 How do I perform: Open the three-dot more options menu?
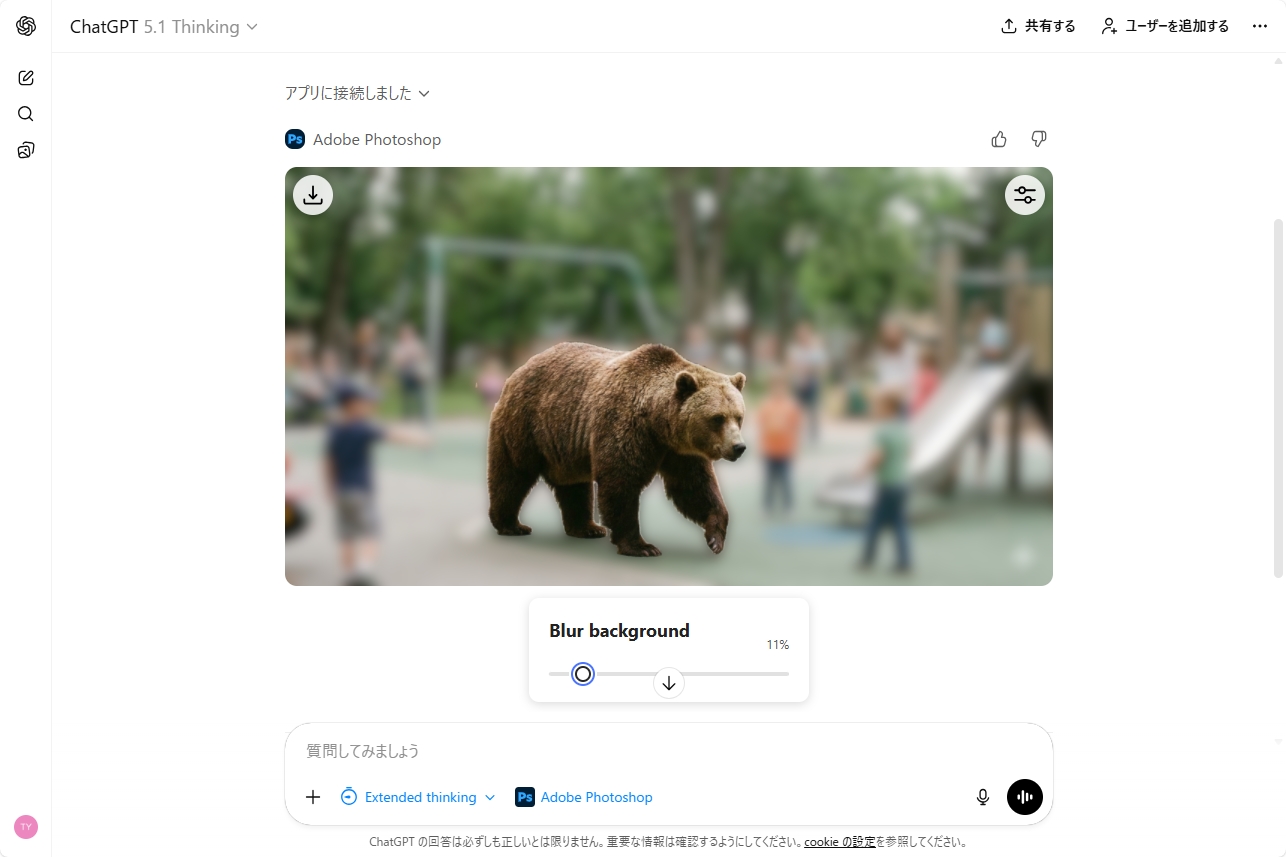[x=1260, y=26]
